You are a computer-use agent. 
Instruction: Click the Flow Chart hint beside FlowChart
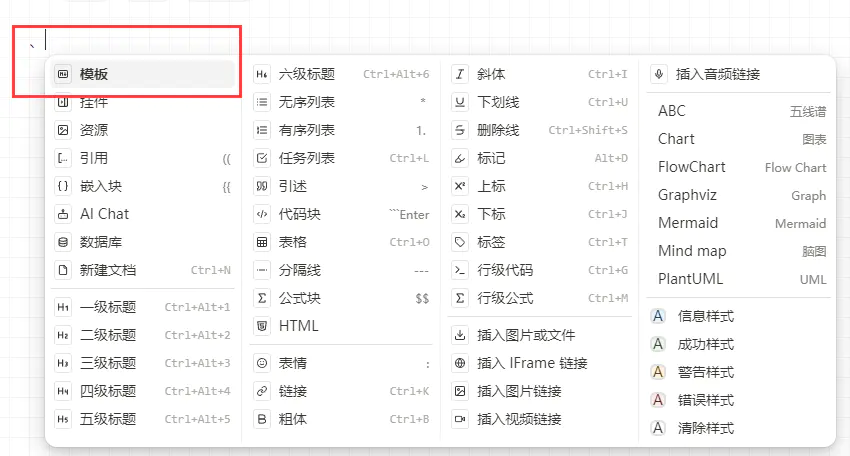tap(795, 168)
